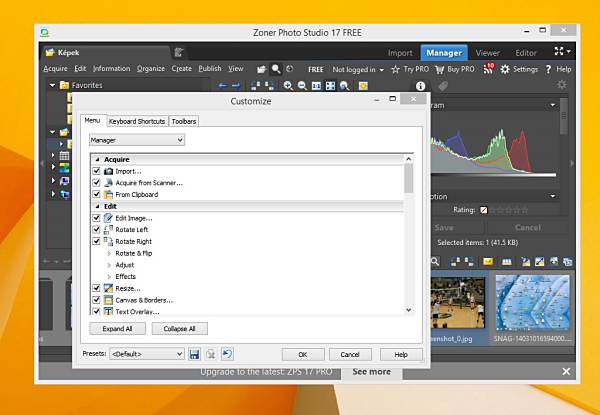Expand the Effects submenu
The image size is (600, 415).
pyautogui.click(x=109, y=276)
